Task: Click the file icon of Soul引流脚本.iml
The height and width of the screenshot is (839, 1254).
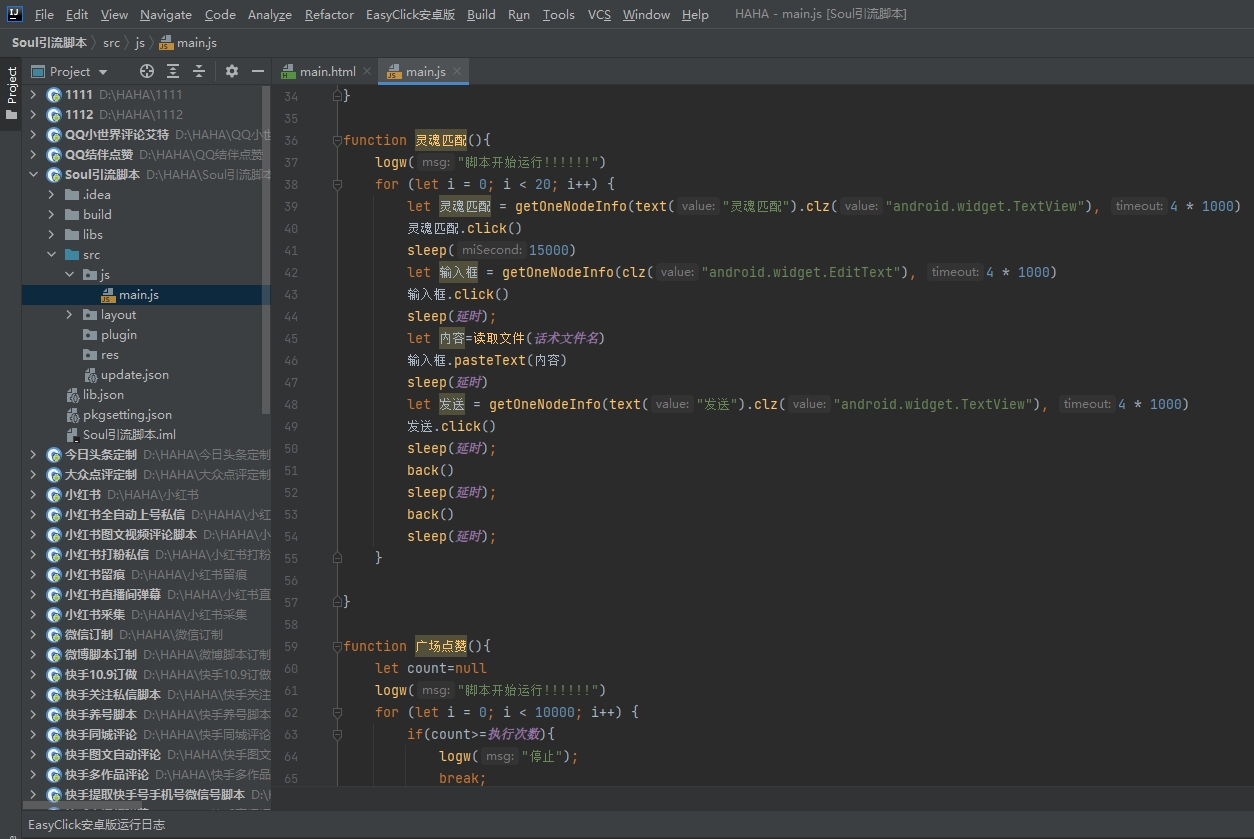Action: [x=73, y=435]
